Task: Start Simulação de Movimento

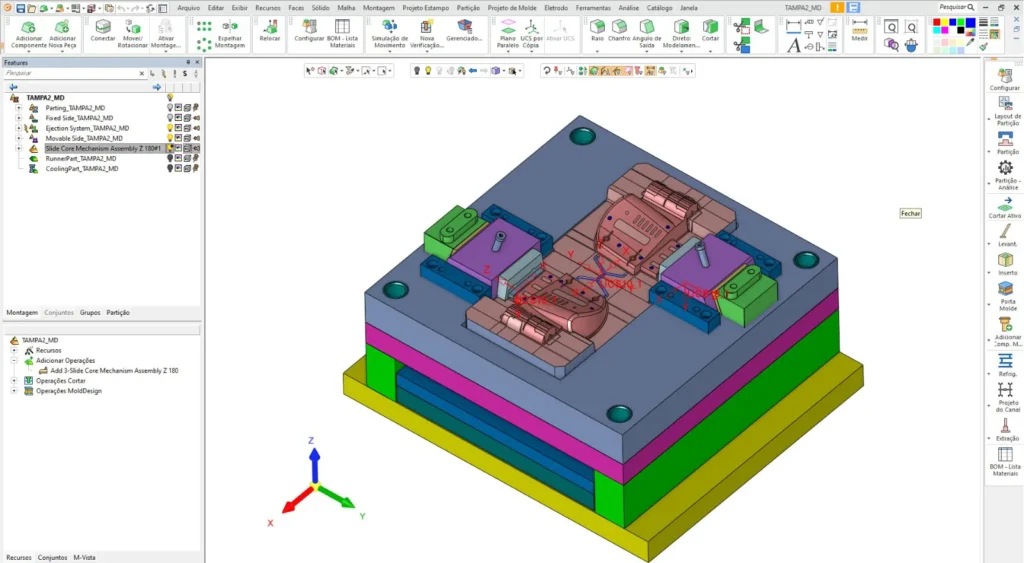Action: (389, 33)
